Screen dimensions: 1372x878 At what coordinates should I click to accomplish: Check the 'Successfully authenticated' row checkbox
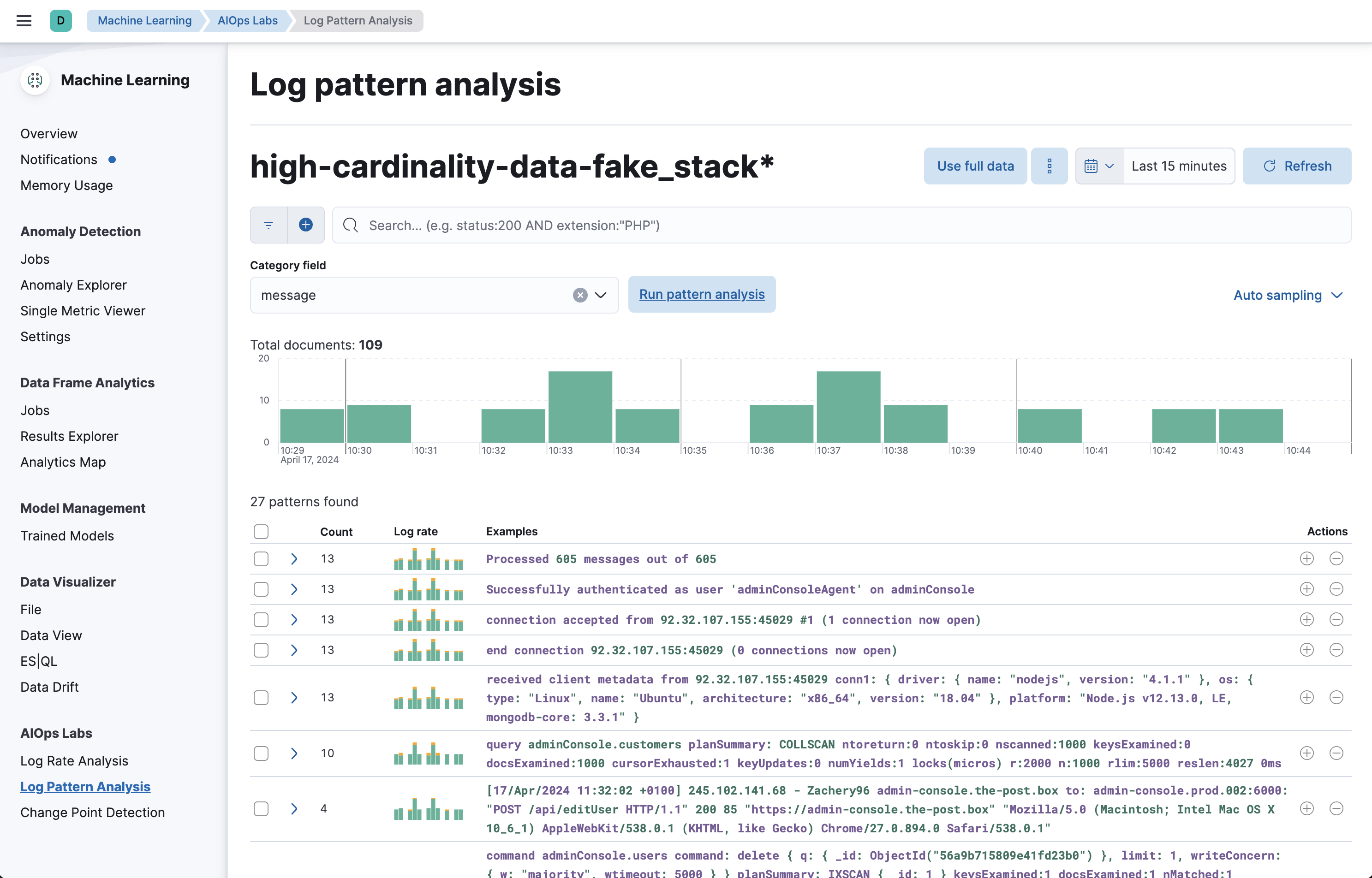[x=261, y=589]
